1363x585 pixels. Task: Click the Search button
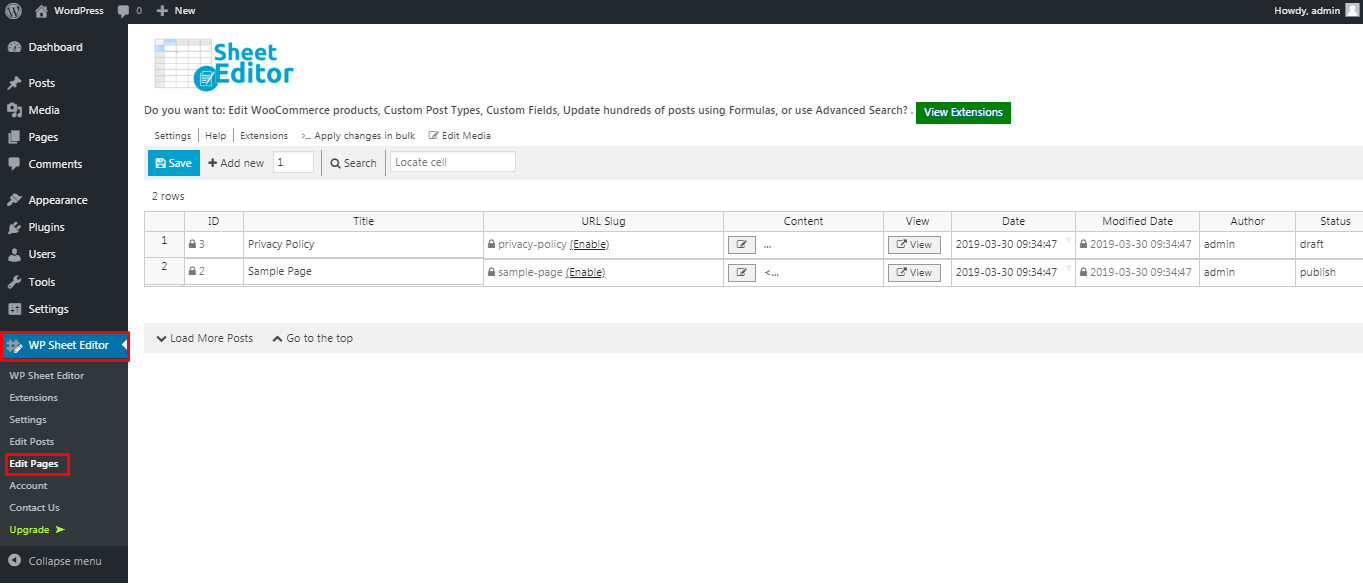[x=354, y=163]
